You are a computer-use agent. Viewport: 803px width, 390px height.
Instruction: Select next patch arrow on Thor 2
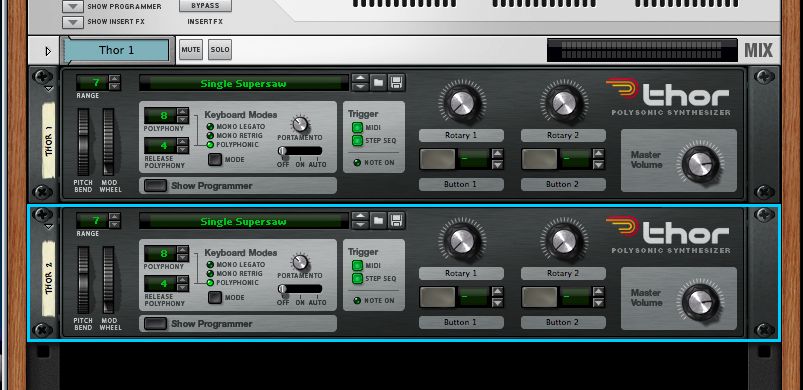[361, 225]
